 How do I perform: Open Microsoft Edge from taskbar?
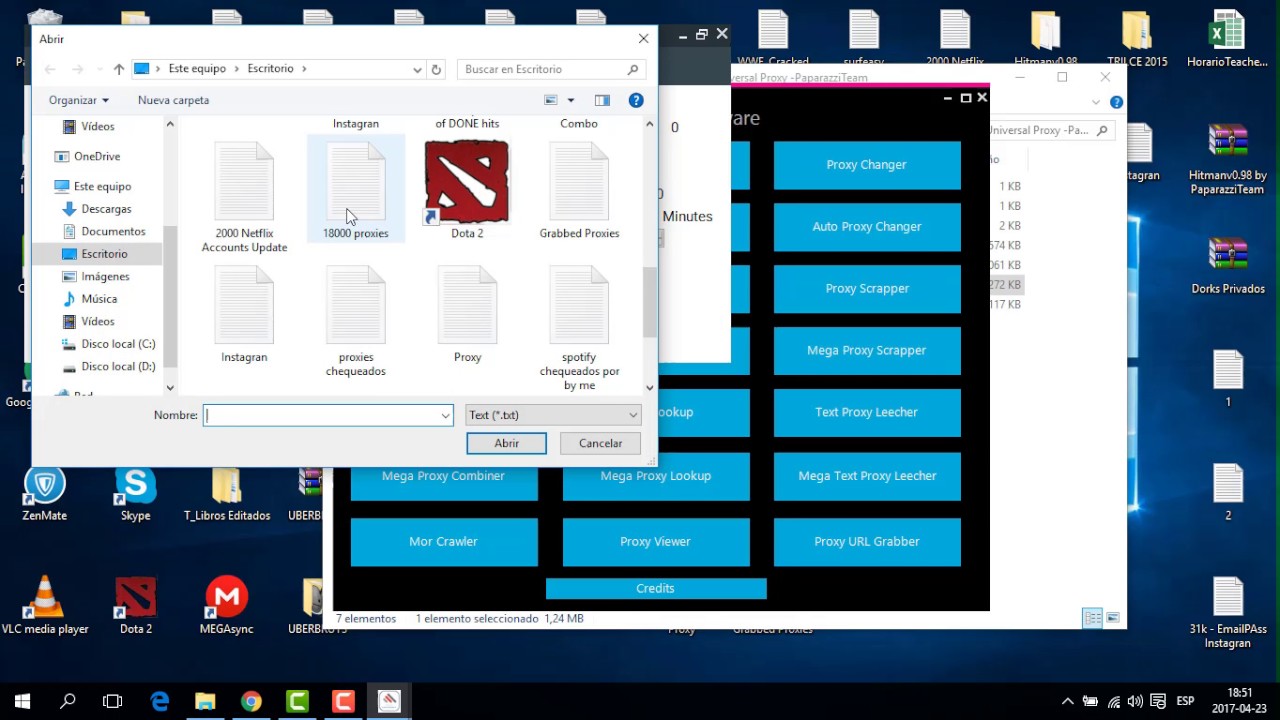[x=160, y=701]
